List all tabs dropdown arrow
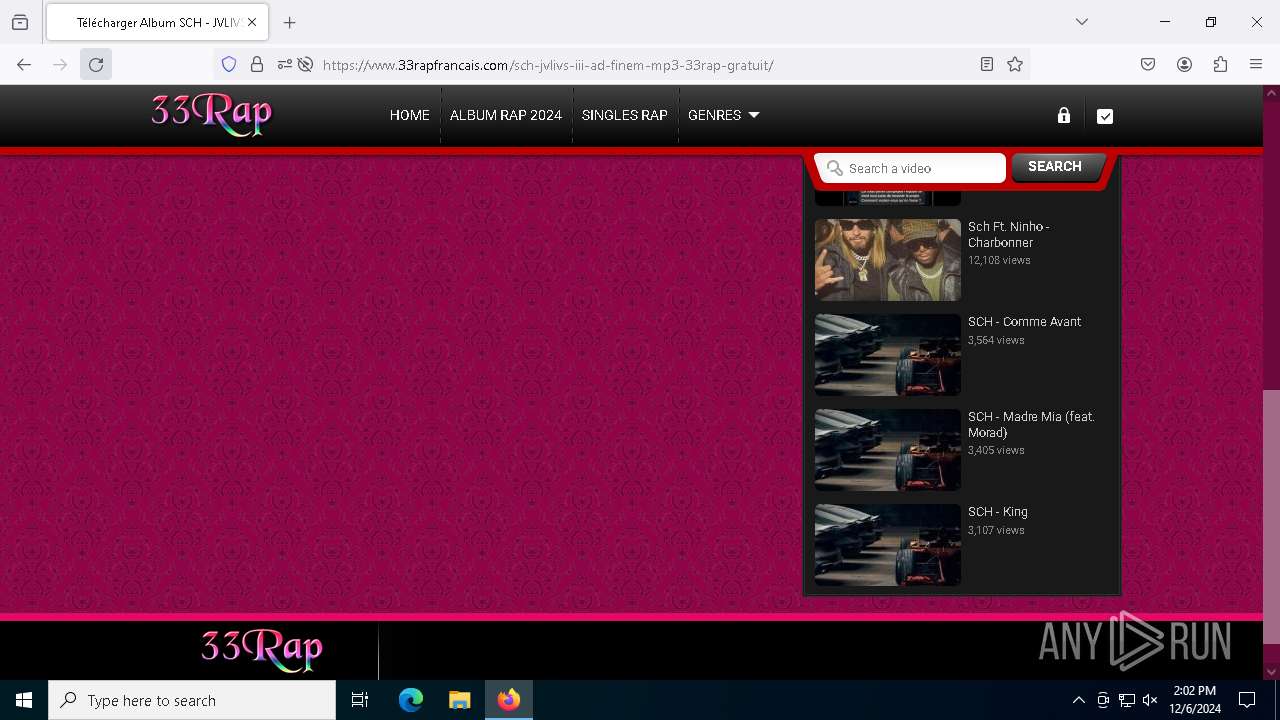The width and height of the screenshot is (1280, 720). 1082,22
